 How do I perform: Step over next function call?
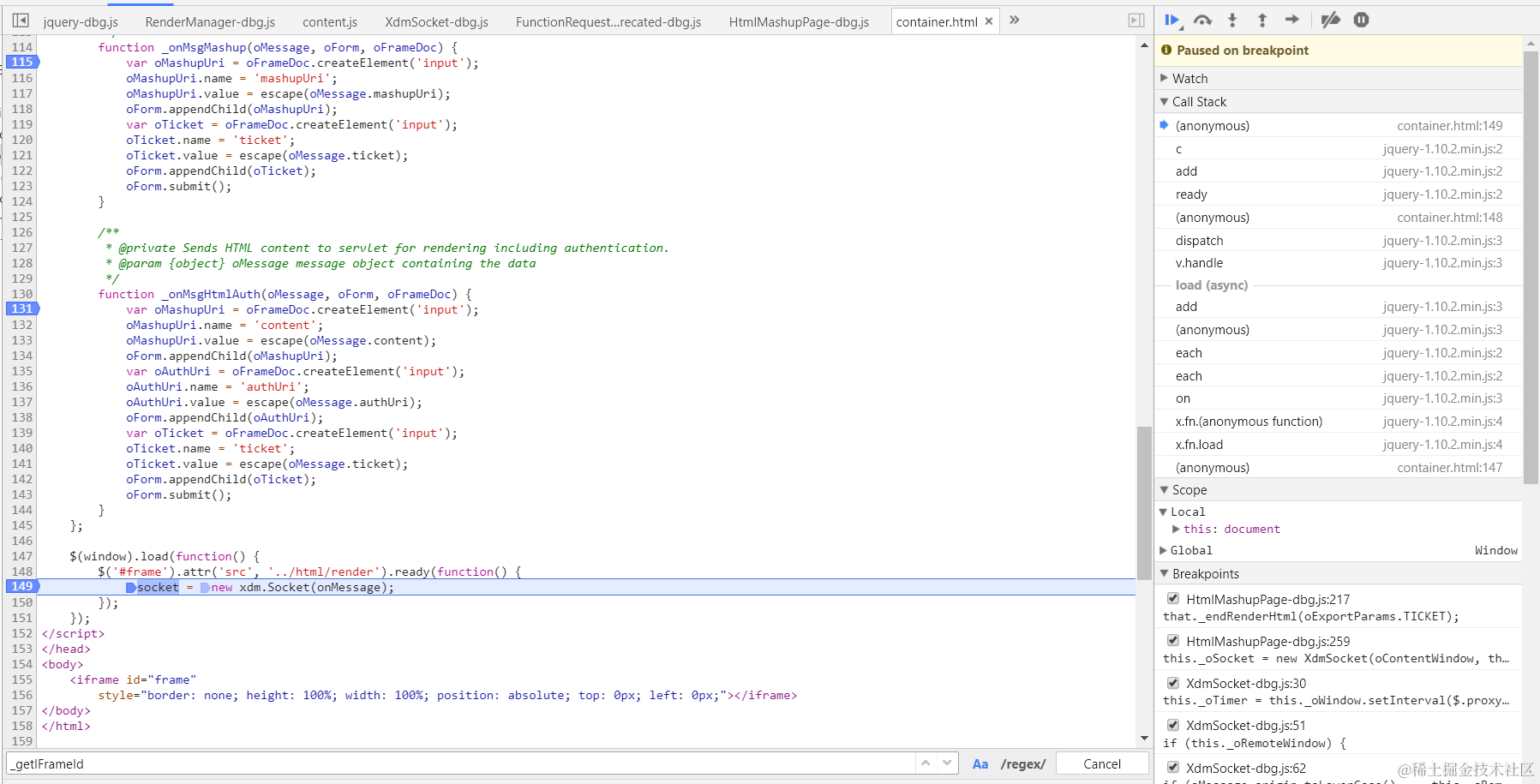(x=1203, y=20)
